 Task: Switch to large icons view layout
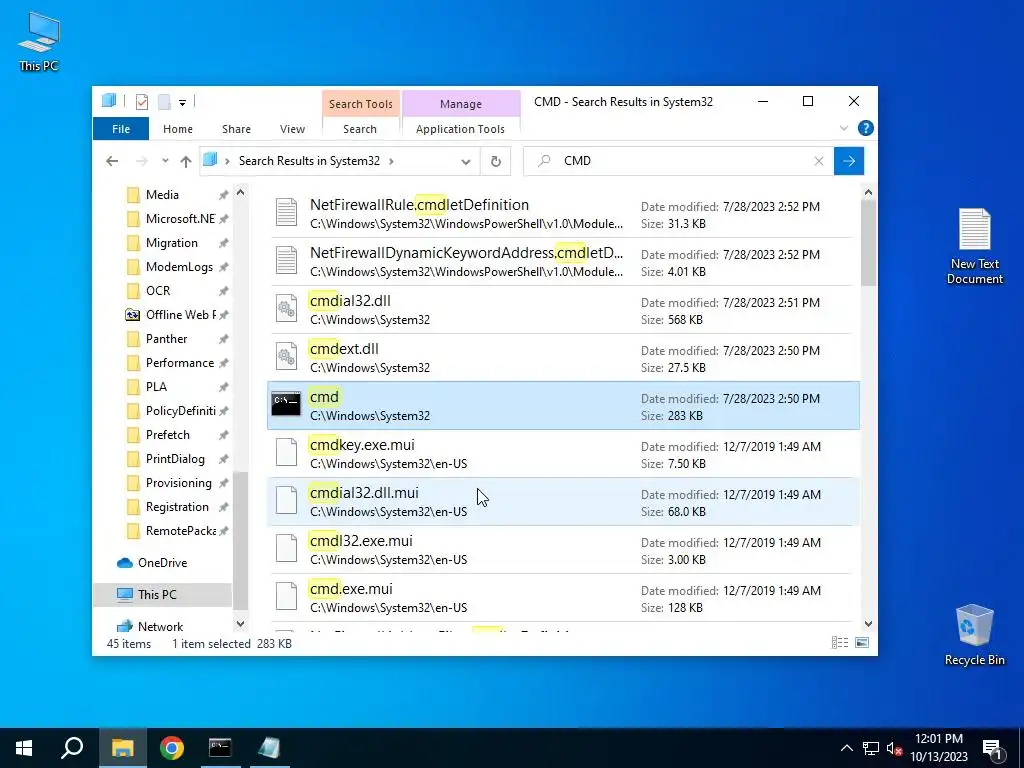click(x=862, y=643)
